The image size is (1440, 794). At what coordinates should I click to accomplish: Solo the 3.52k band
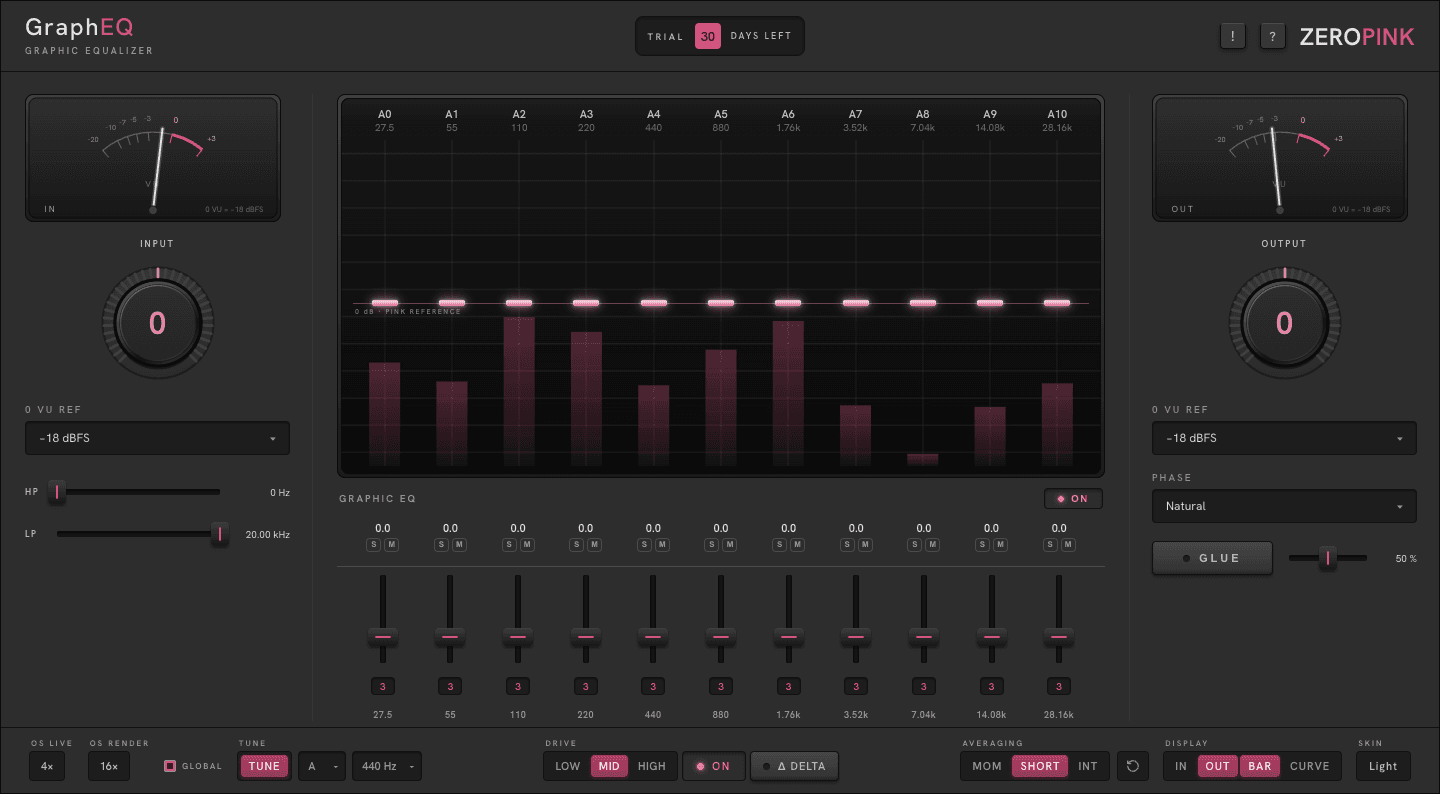(848, 545)
